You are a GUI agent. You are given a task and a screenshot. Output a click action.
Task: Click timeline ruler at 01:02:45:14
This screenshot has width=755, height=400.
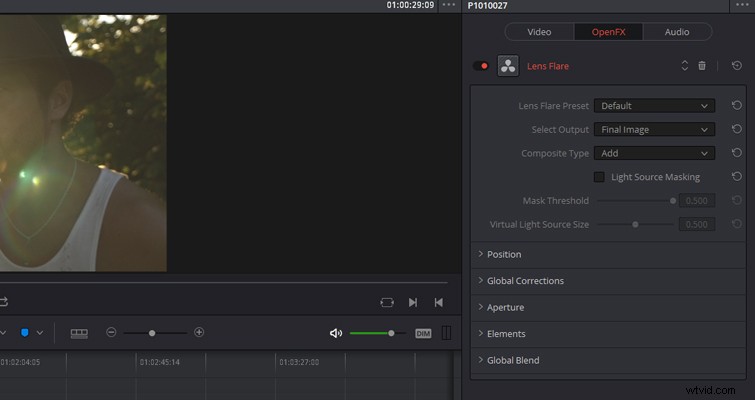pyautogui.click(x=159, y=362)
